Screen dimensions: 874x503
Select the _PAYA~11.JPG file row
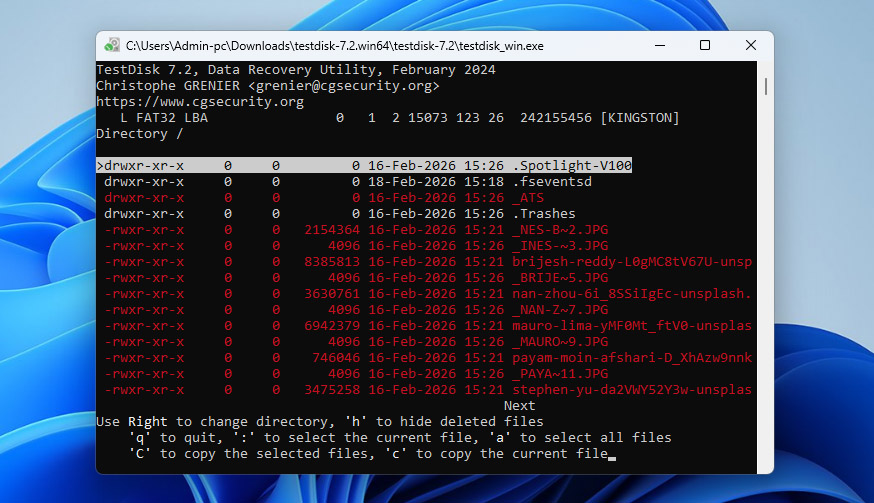[x=356, y=374]
